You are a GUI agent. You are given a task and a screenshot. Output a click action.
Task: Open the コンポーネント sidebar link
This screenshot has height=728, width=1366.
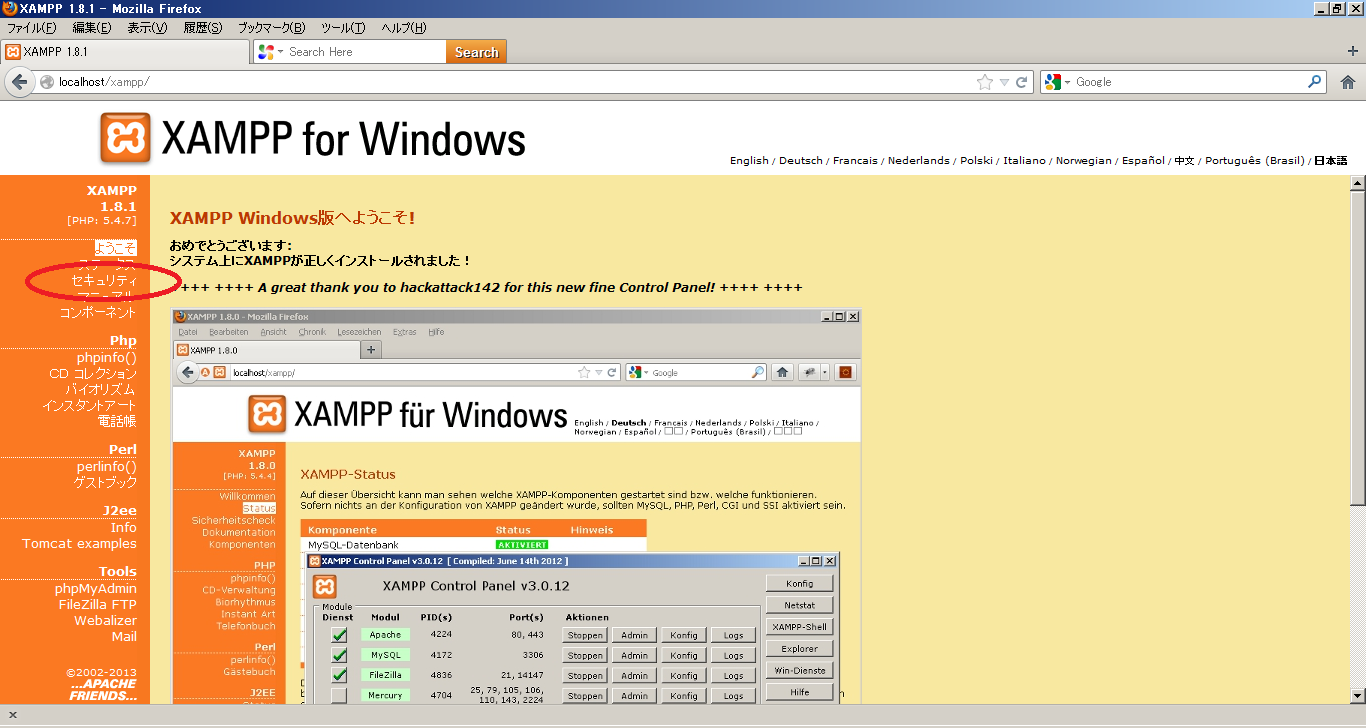(x=98, y=312)
